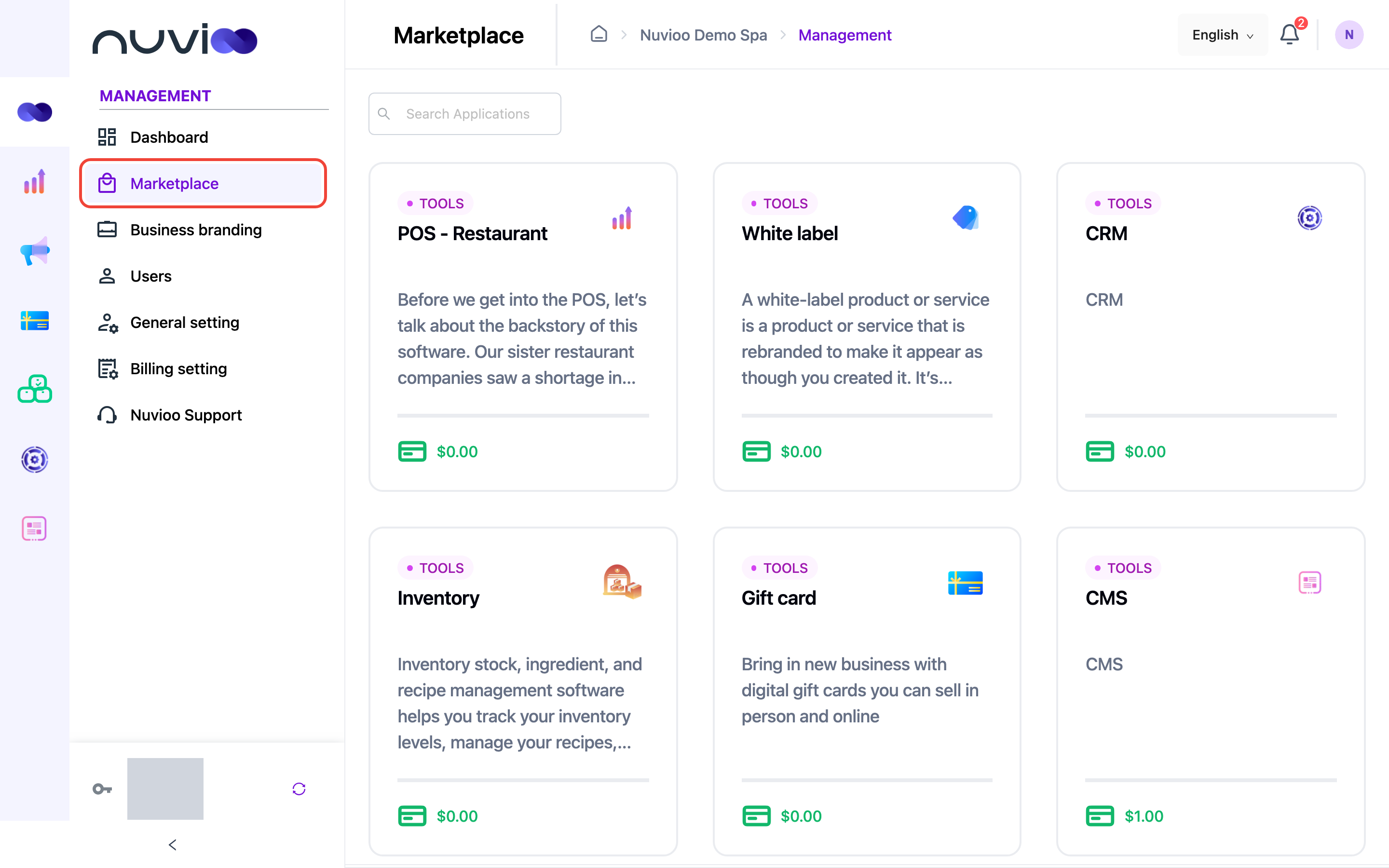This screenshot has width=1389, height=868.
Task: Open the CRM gear icon in left rail
Action: pos(34,459)
